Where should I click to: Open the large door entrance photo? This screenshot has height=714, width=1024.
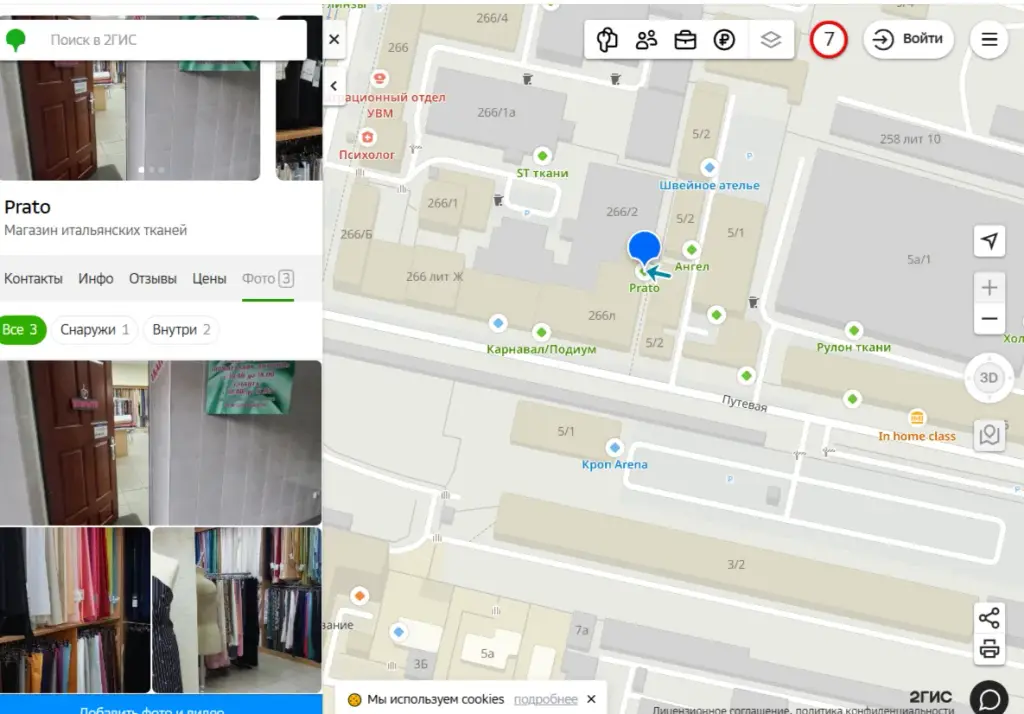(x=161, y=442)
